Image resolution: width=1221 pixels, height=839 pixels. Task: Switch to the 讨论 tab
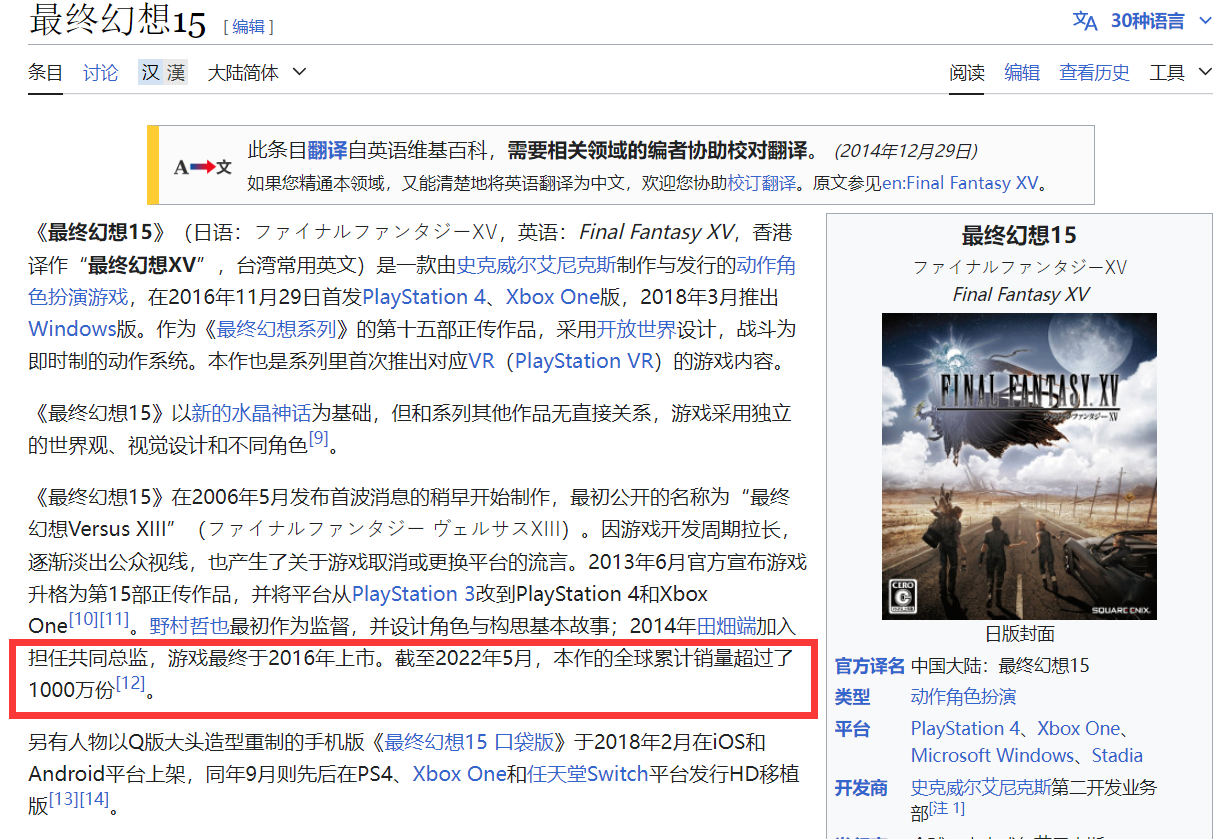point(100,72)
